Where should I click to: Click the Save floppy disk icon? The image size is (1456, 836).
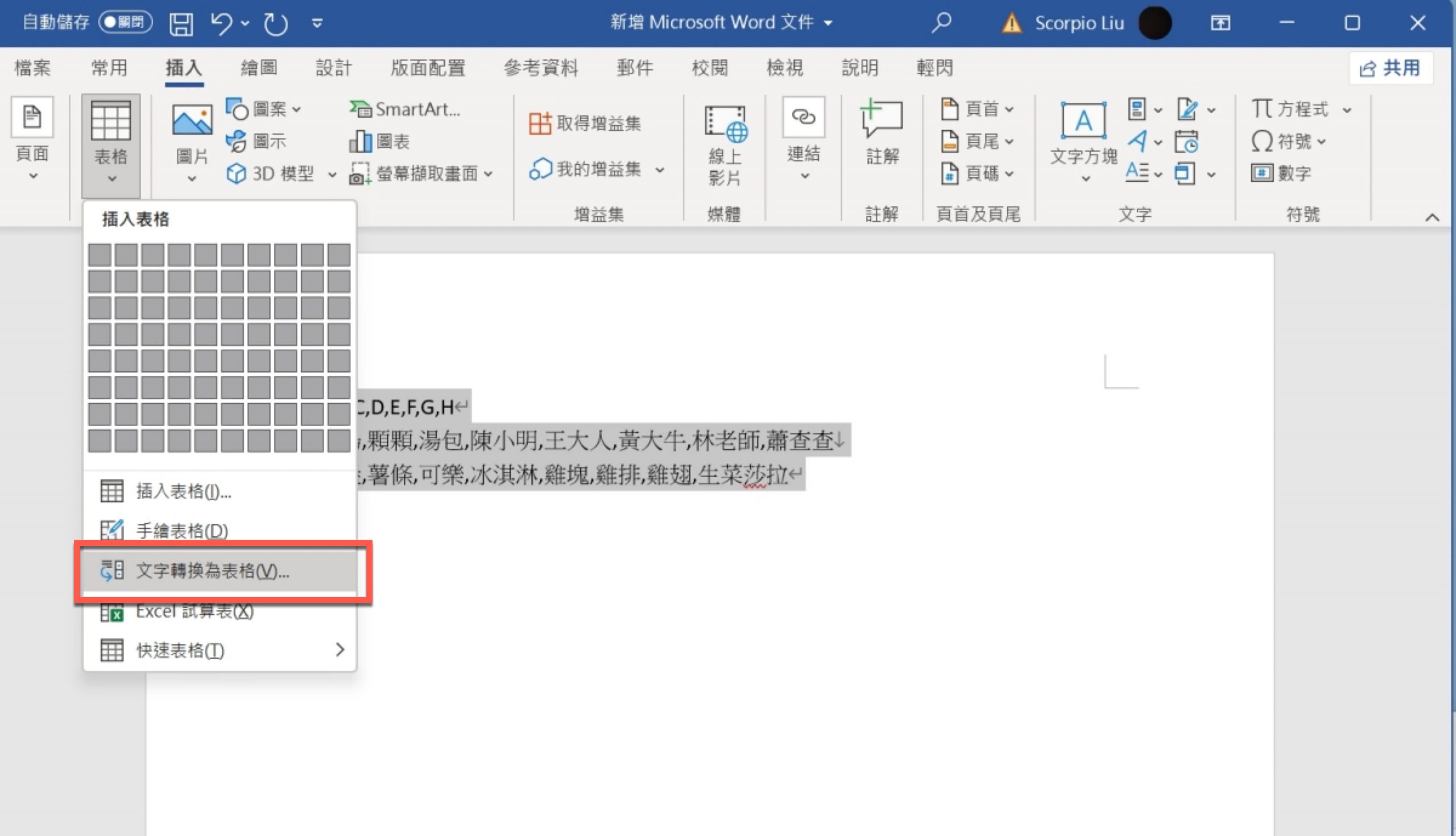[x=181, y=23]
